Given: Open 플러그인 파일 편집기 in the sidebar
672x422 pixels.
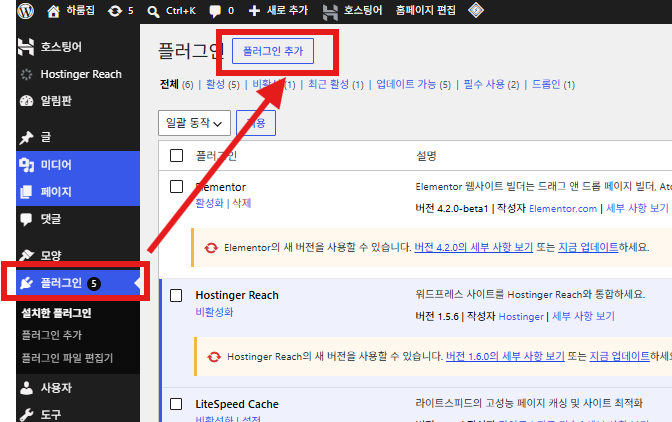Looking at the screenshot, I should click(x=67, y=358).
